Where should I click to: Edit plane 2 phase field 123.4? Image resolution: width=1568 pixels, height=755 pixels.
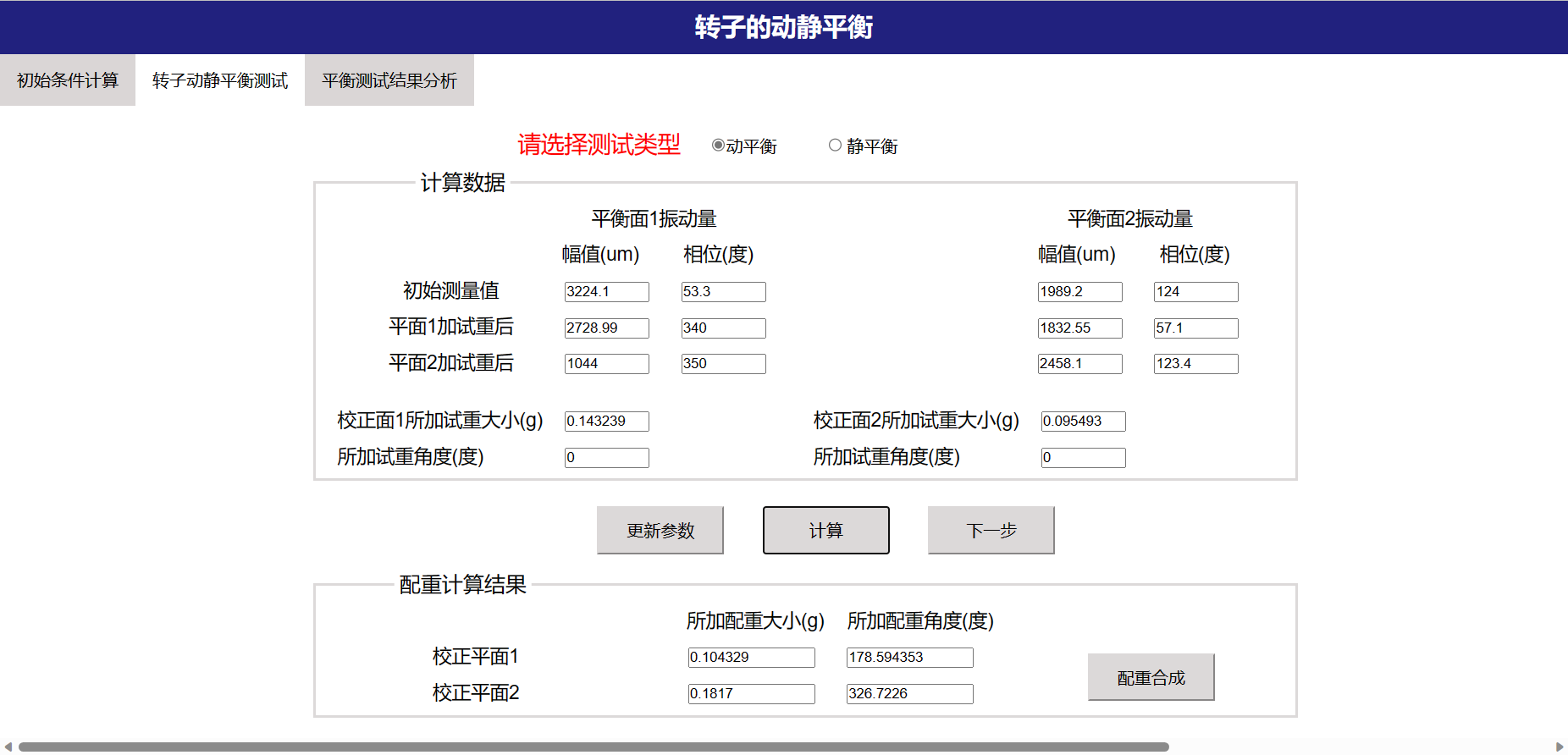click(1195, 364)
